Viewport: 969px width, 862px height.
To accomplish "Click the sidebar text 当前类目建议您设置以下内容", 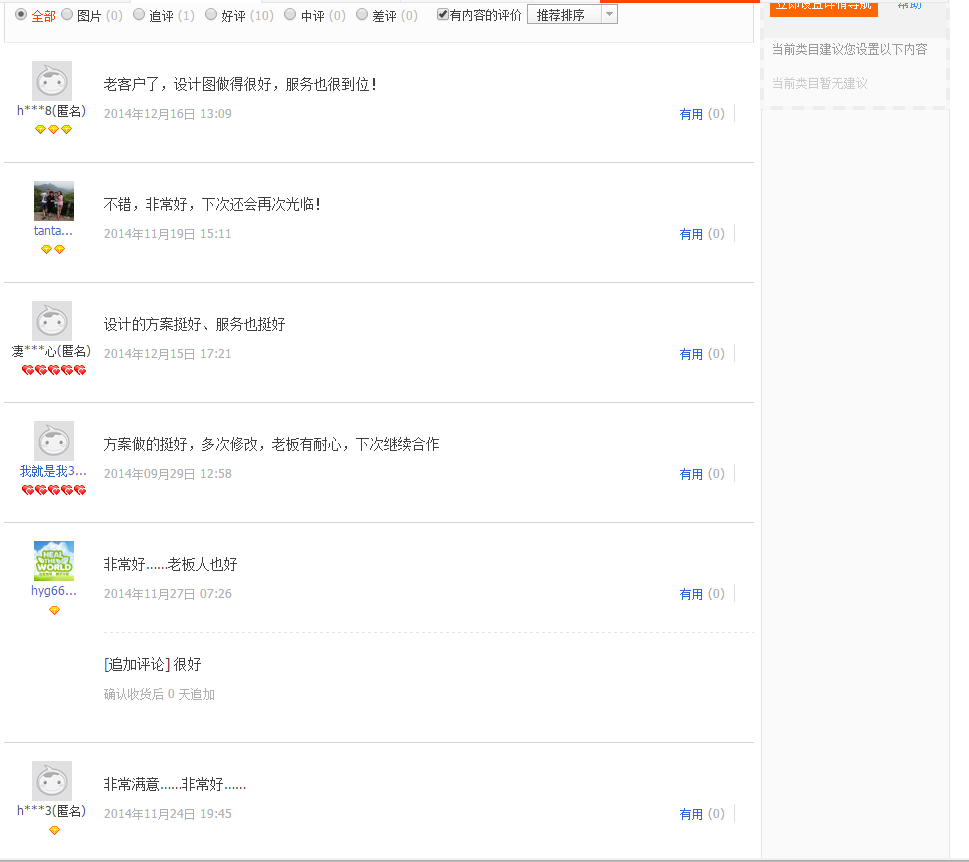I will [849, 49].
